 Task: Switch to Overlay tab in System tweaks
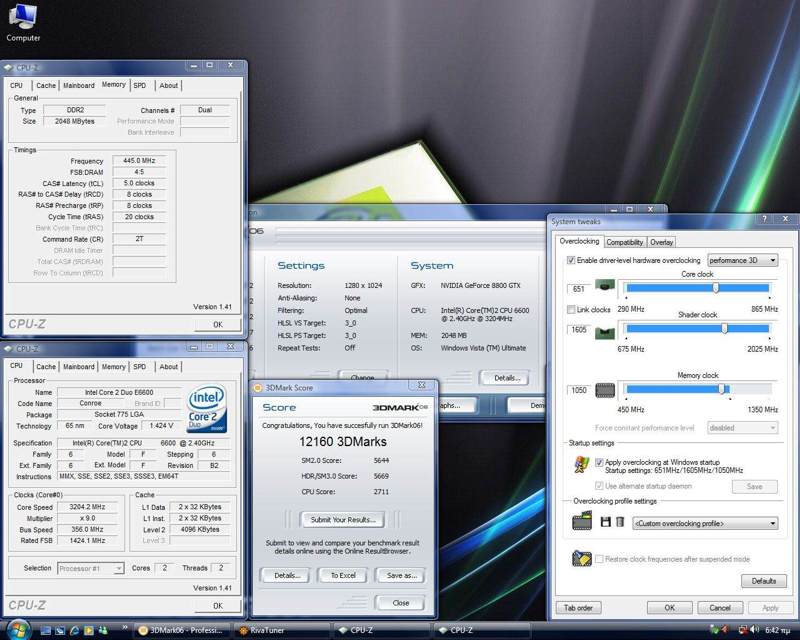(x=662, y=242)
